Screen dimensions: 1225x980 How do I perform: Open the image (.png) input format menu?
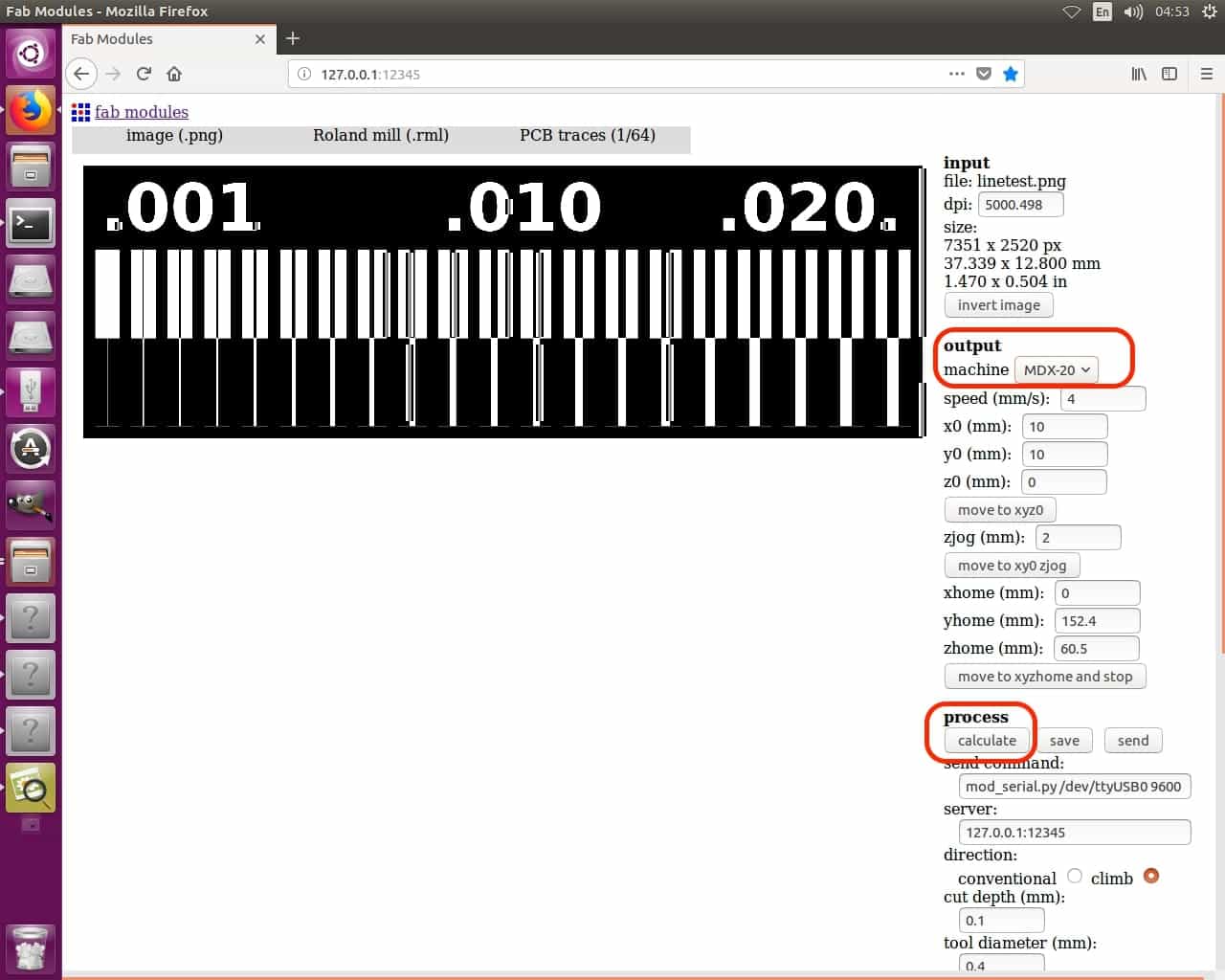[x=174, y=135]
